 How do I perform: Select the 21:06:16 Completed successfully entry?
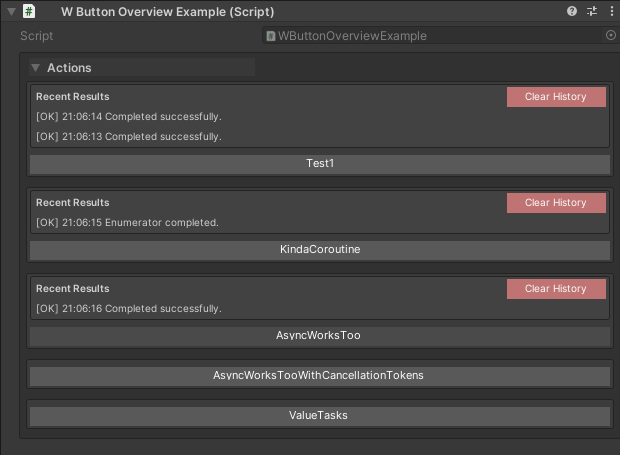[129, 309]
